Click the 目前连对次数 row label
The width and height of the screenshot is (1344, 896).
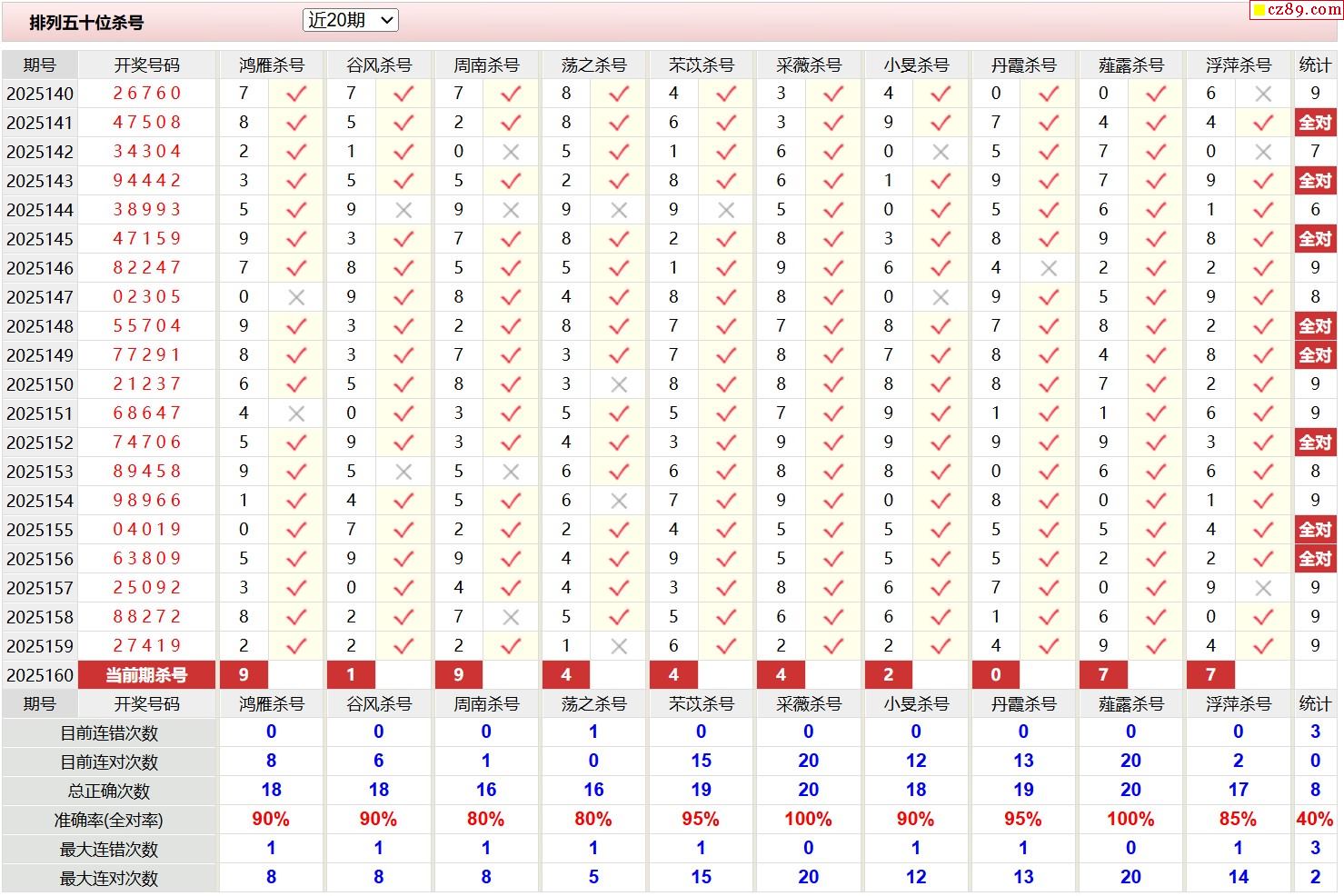pos(109,762)
